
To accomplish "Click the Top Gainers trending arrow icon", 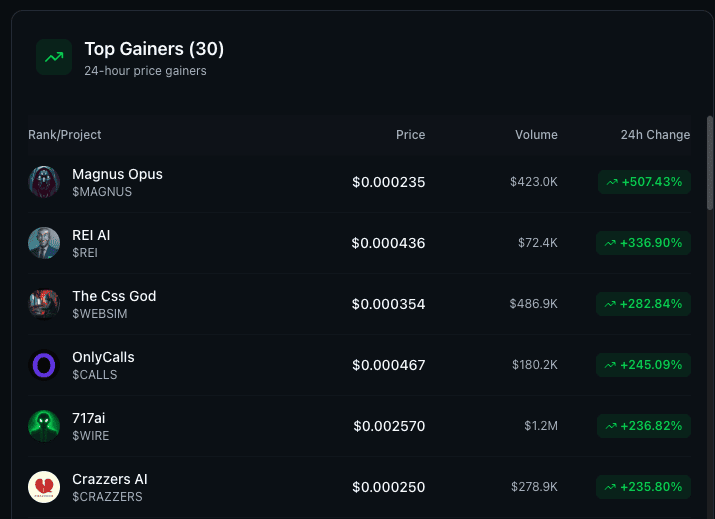I will (x=54, y=57).
